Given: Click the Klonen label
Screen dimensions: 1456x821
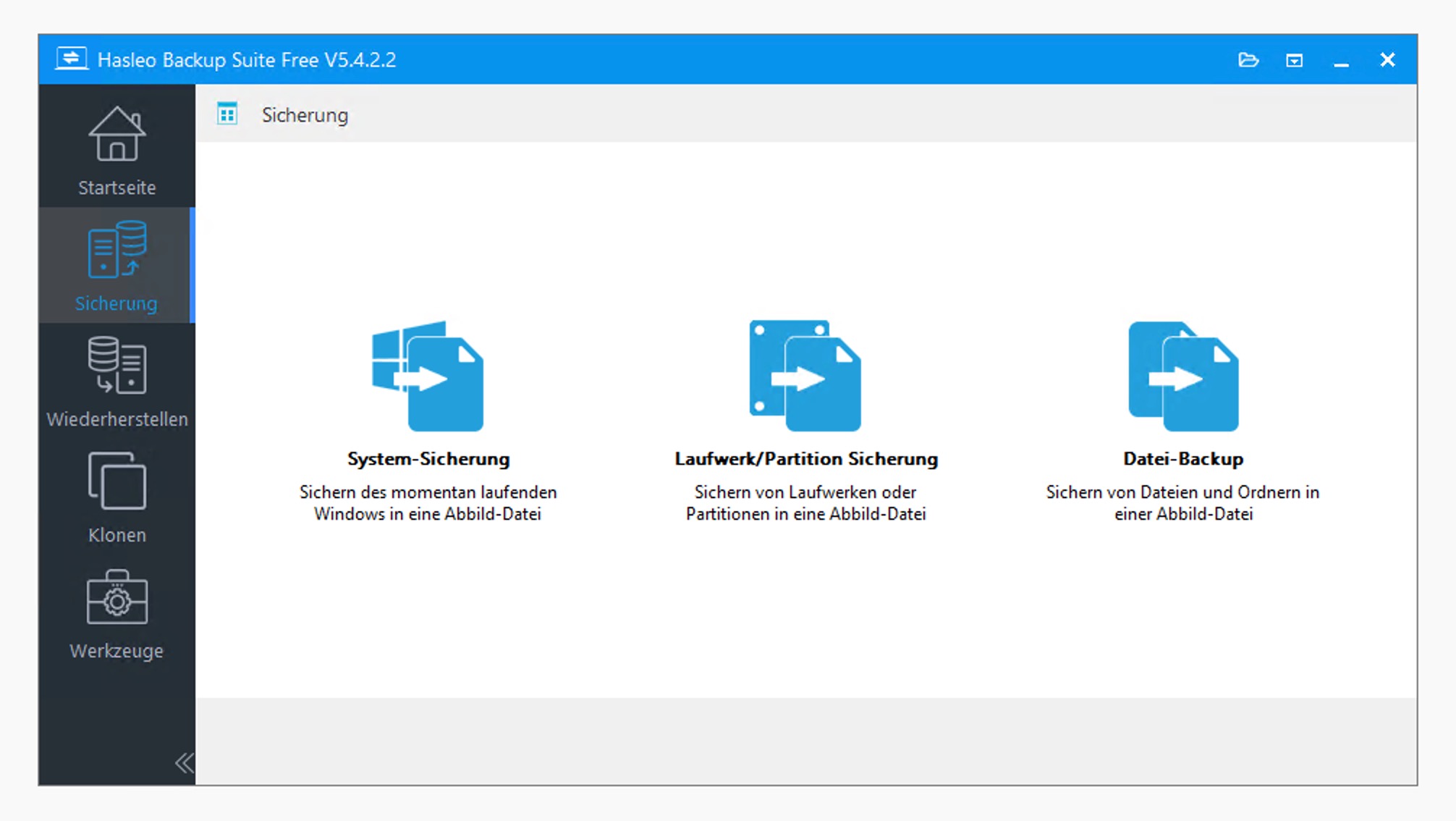Looking at the screenshot, I should coord(117,535).
